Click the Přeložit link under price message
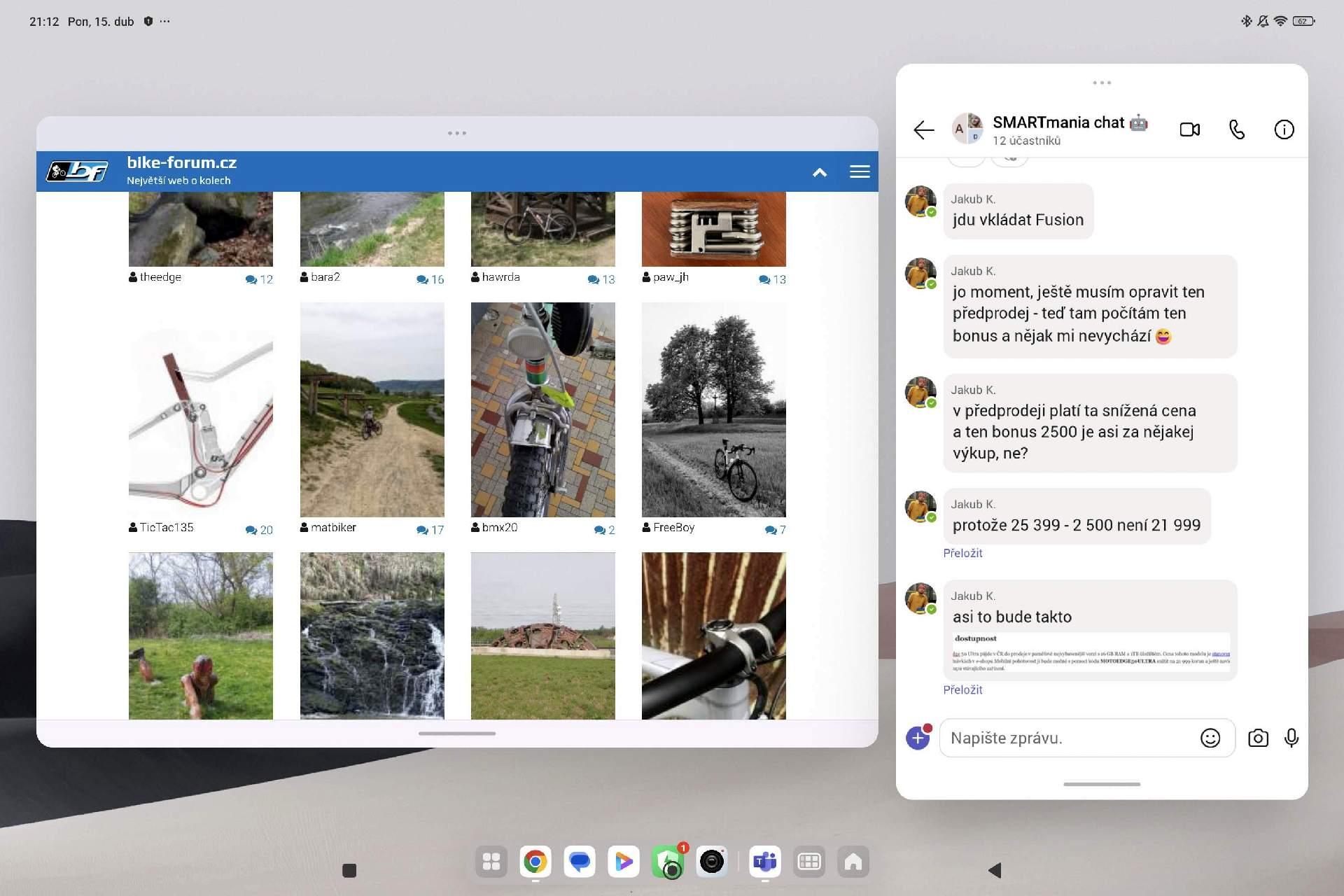Screen dimensions: 1344x896 (x=962, y=553)
